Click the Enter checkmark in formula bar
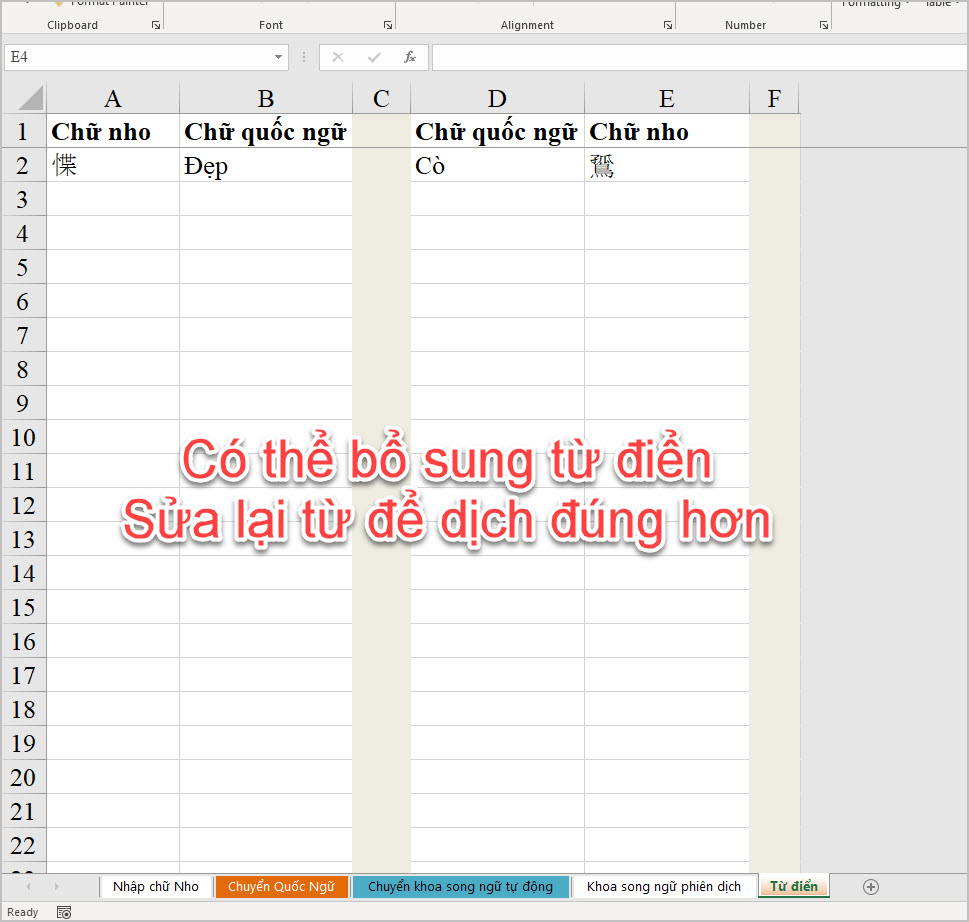This screenshot has height=922, width=969. (x=374, y=58)
